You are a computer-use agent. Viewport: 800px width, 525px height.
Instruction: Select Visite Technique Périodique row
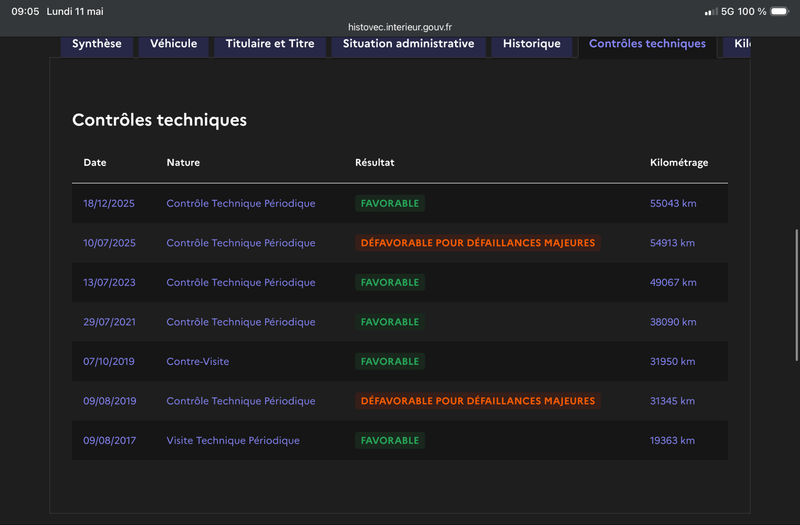[400, 440]
